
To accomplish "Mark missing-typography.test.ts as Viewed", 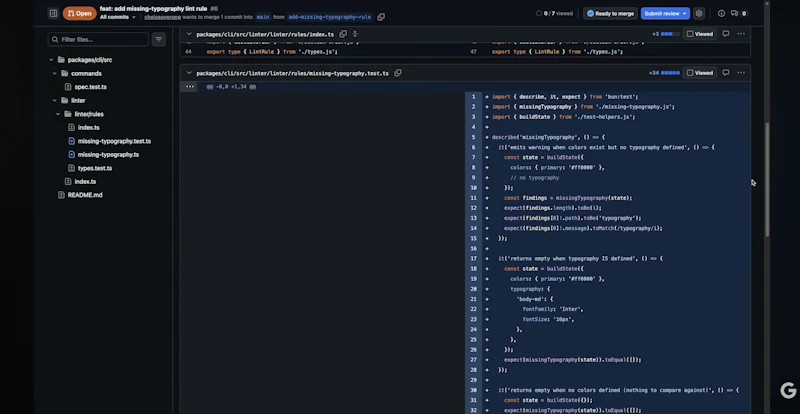I will (699, 72).
